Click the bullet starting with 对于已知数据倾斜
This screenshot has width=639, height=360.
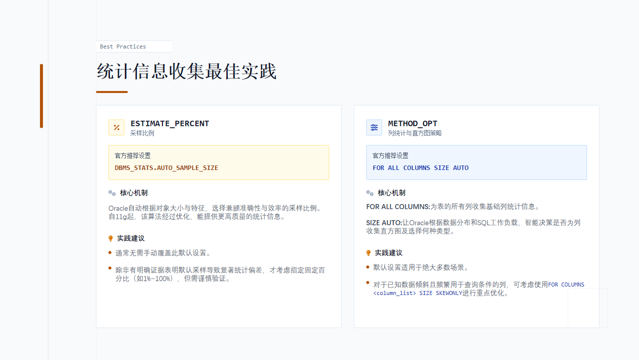[x=479, y=289]
